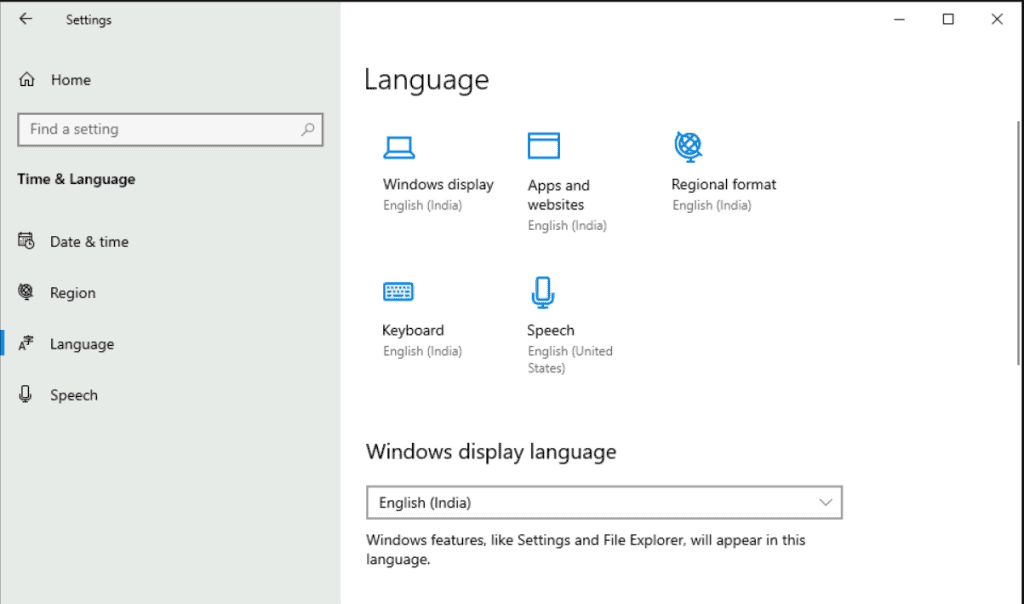Click the Region globe icon in sidebar
Image resolution: width=1024 pixels, height=604 pixels.
point(27,293)
